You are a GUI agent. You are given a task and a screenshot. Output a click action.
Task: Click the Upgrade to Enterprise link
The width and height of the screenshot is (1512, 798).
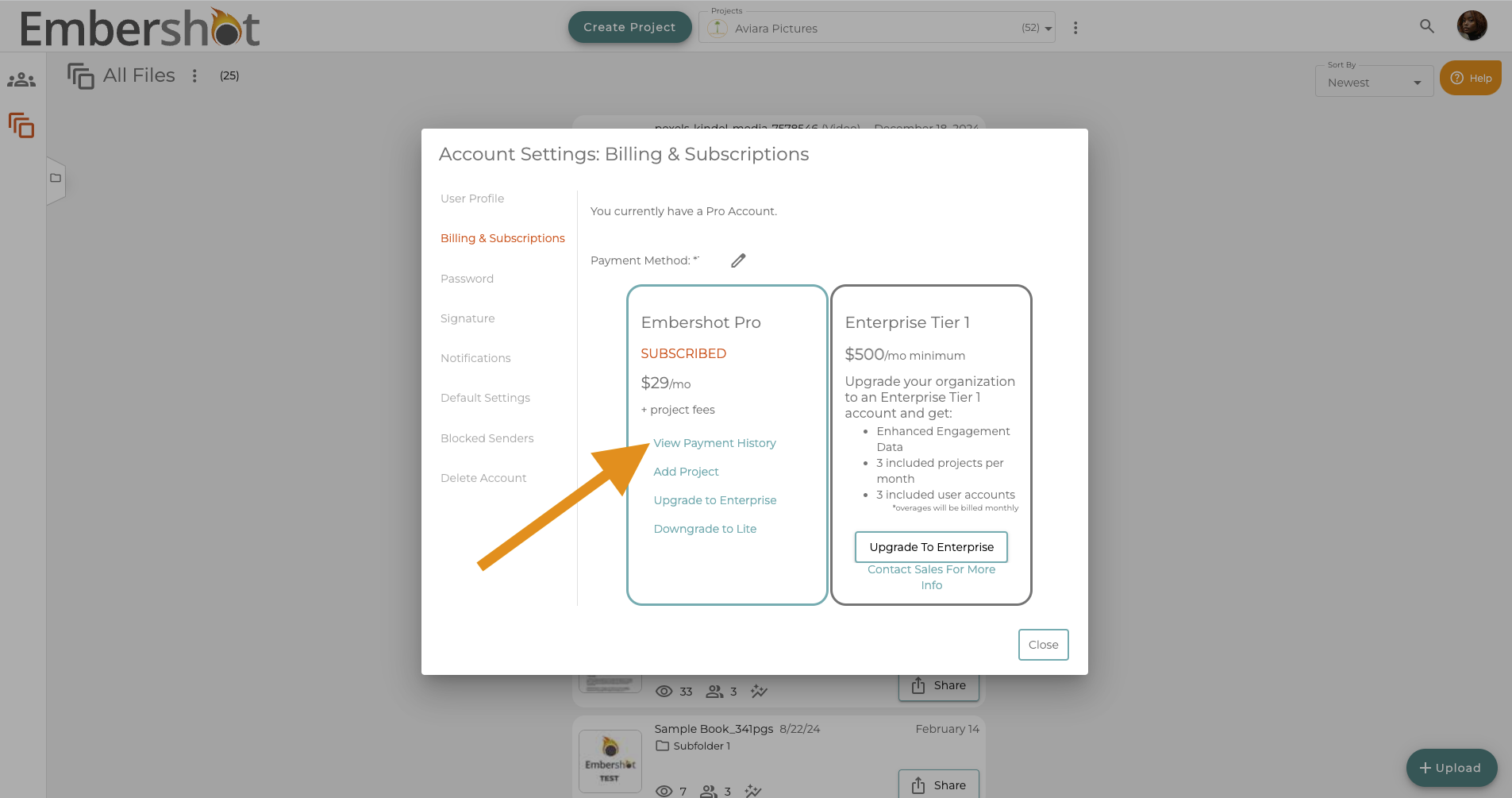point(715,500)
